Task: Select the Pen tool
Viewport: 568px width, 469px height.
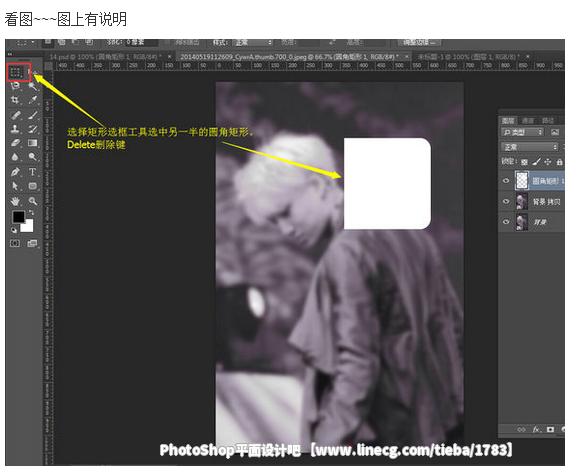Action: pyautogui.click(x=15, y=172)
